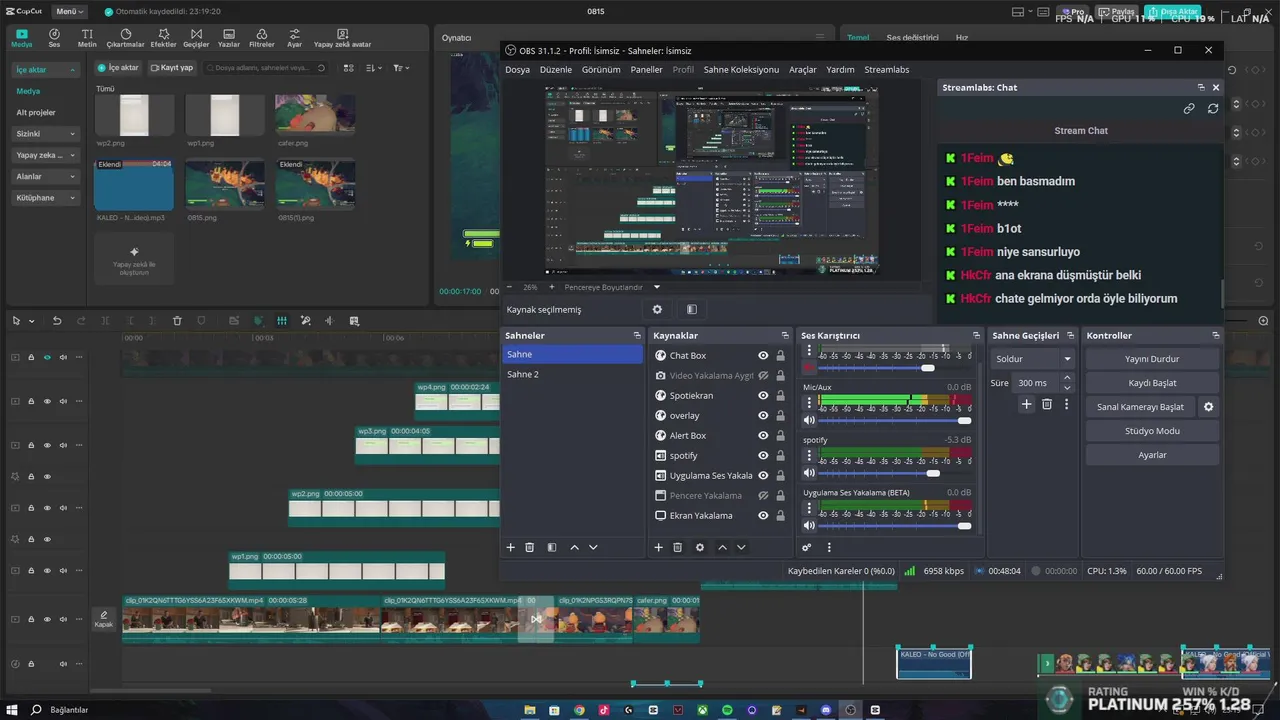Hide the overlay source
The image size is (1280, 720).
pyautogui.click(x=763, y=415)
